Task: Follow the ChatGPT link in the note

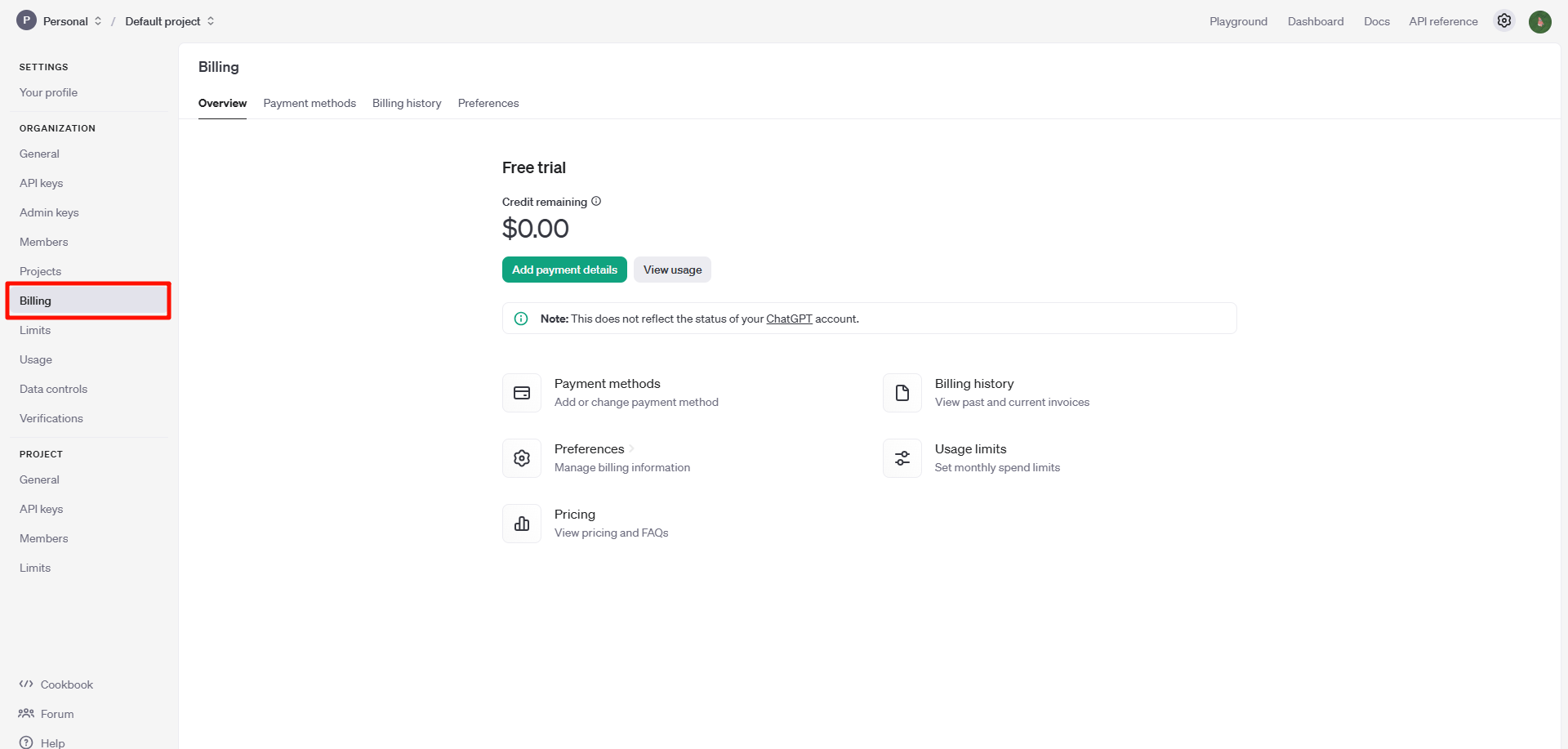Action: [x=789, y=319]
